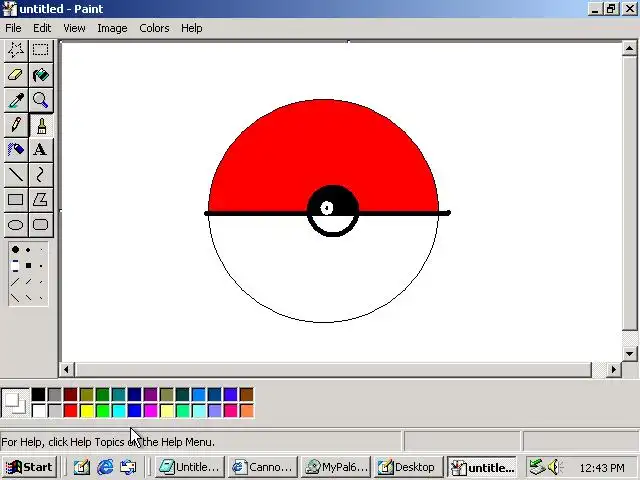Switch to the Pencil tool
640x480 pixels.
point(16,125)
